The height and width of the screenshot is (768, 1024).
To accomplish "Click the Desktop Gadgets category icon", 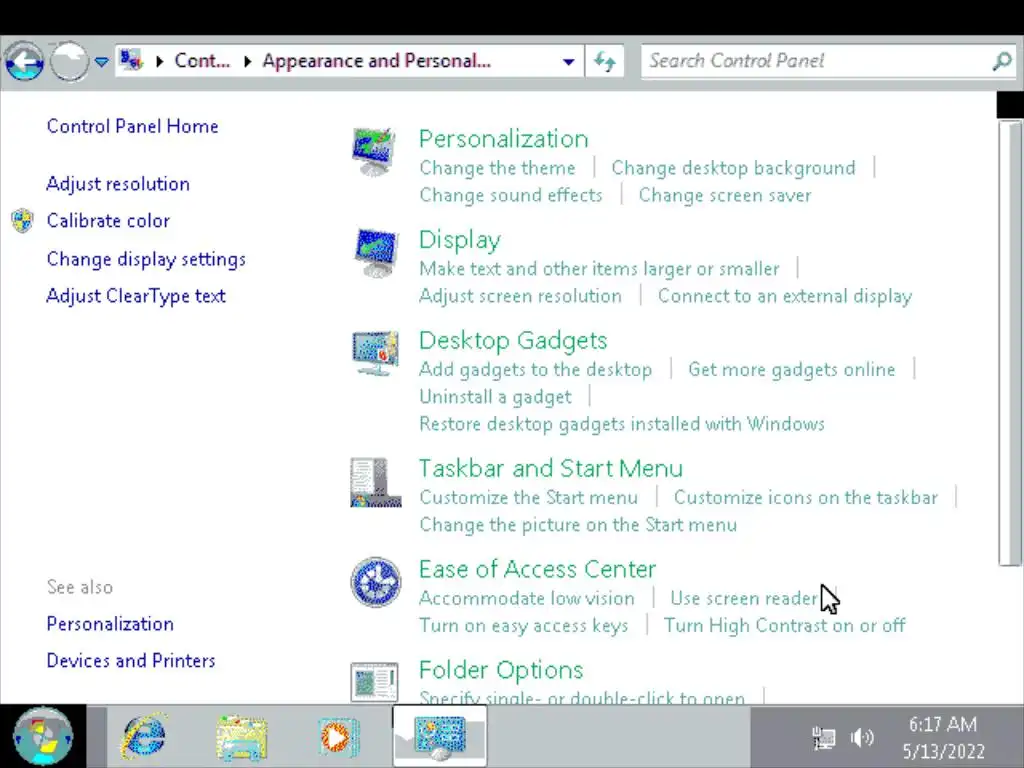I will click(x=375, y=353).
